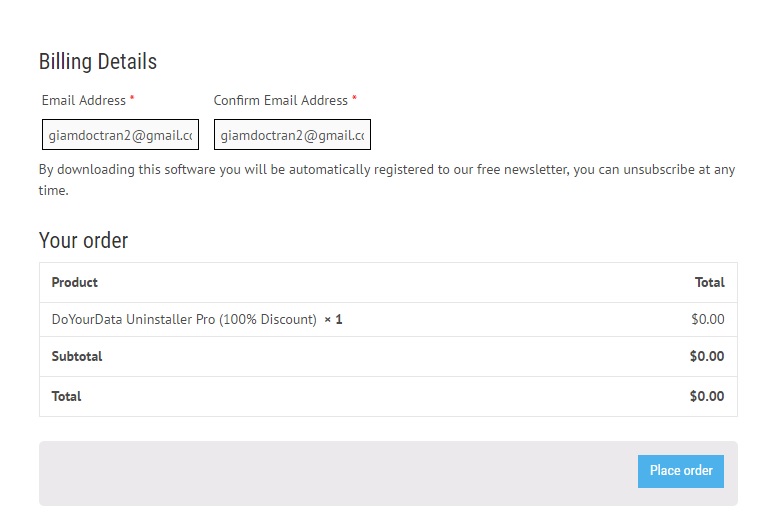Click the Subtotal $0.00 amount

[707, 356]
